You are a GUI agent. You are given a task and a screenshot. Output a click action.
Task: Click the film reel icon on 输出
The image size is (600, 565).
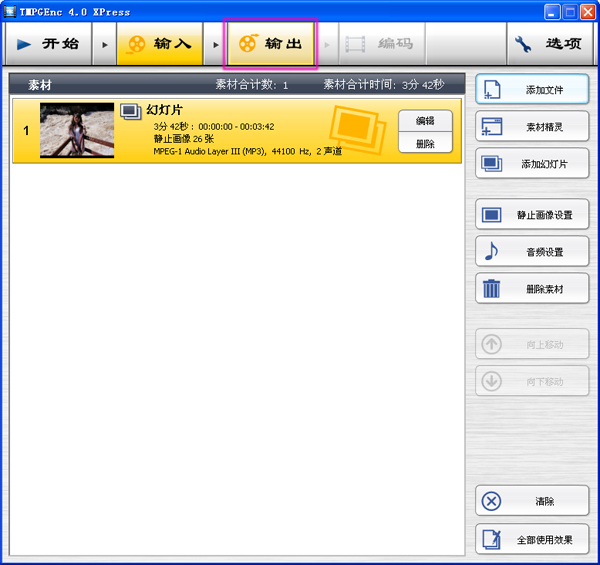[248, 43]
